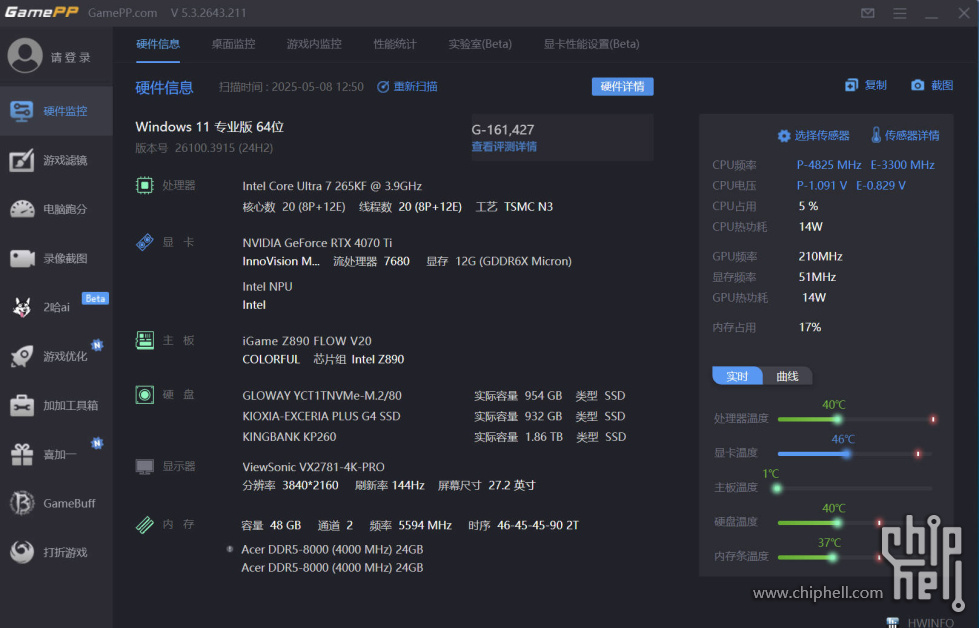Click the GamePP.com title text
Screen dimensions: 979x628
click(122, 13)
